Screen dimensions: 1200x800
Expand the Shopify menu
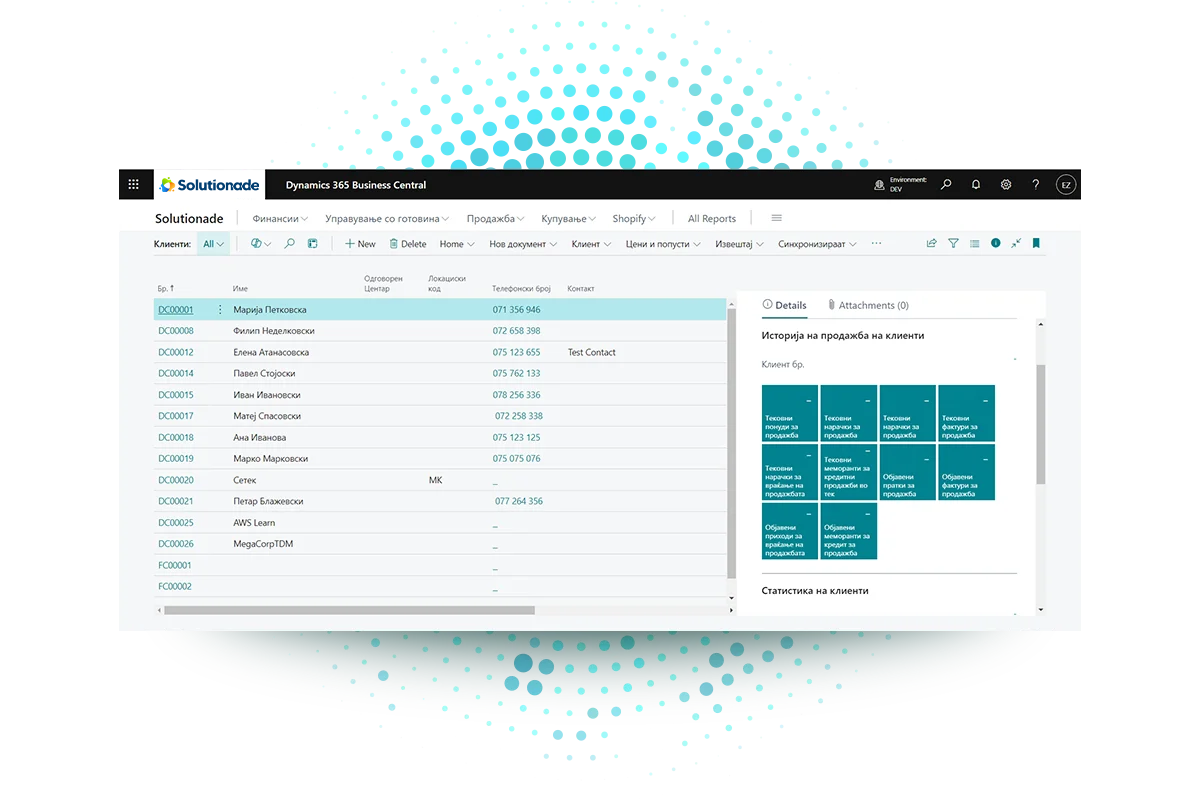point(634,218)
